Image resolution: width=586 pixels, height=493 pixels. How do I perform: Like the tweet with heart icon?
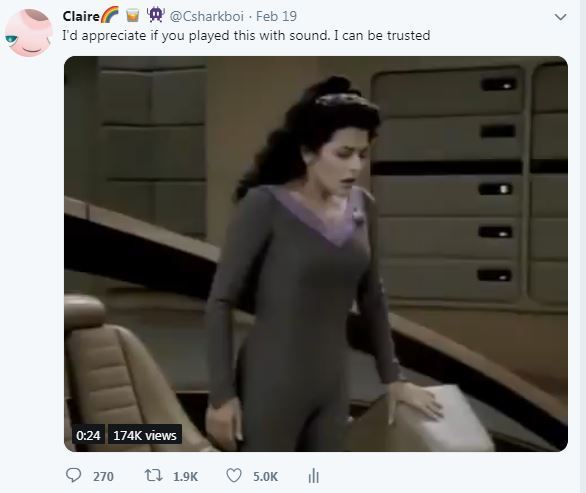(234, 475)
